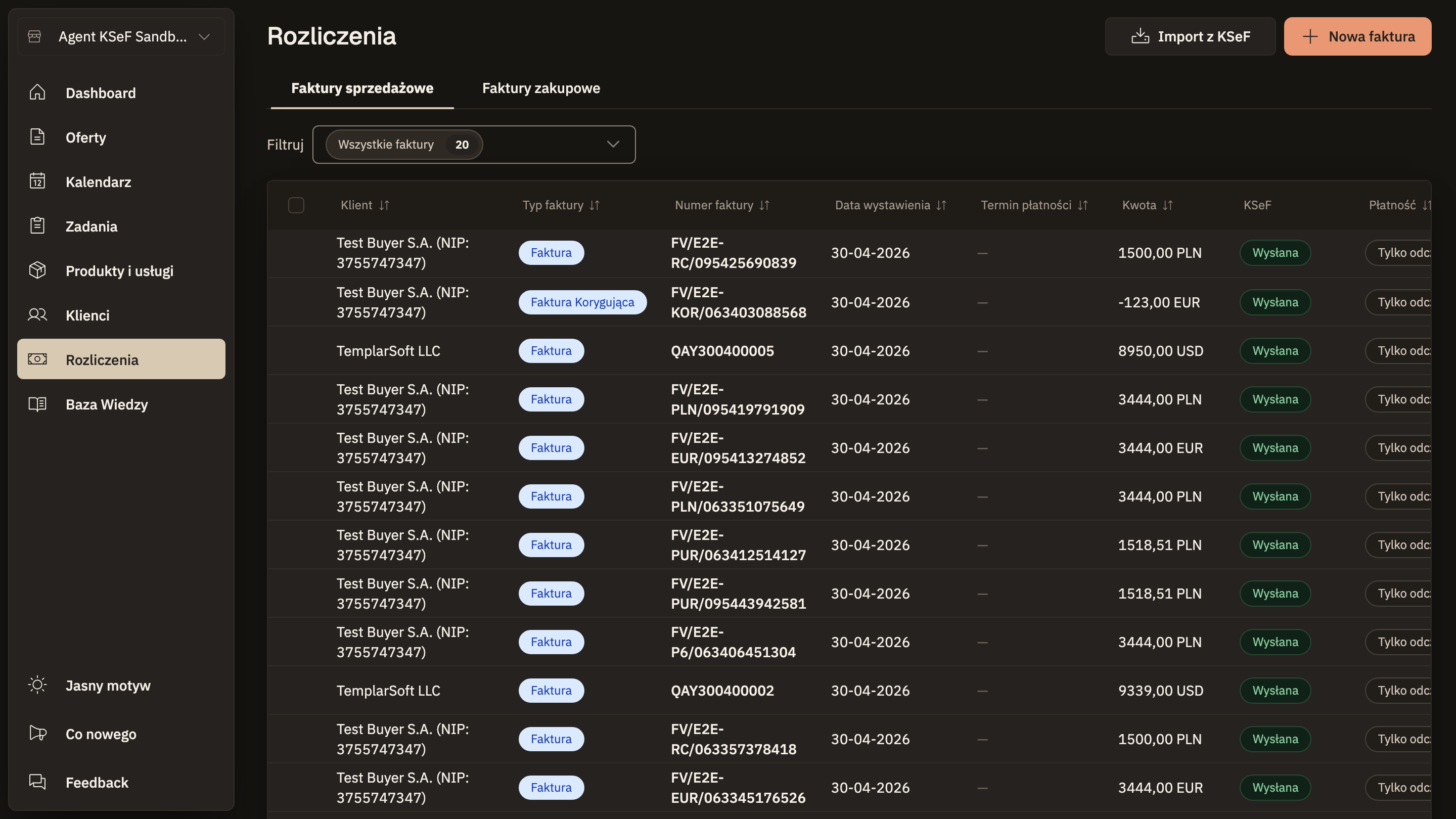This screenshot has width=1456, height=819.
Task: Sort by Data wystawienia column arrows
Action: 942,205
